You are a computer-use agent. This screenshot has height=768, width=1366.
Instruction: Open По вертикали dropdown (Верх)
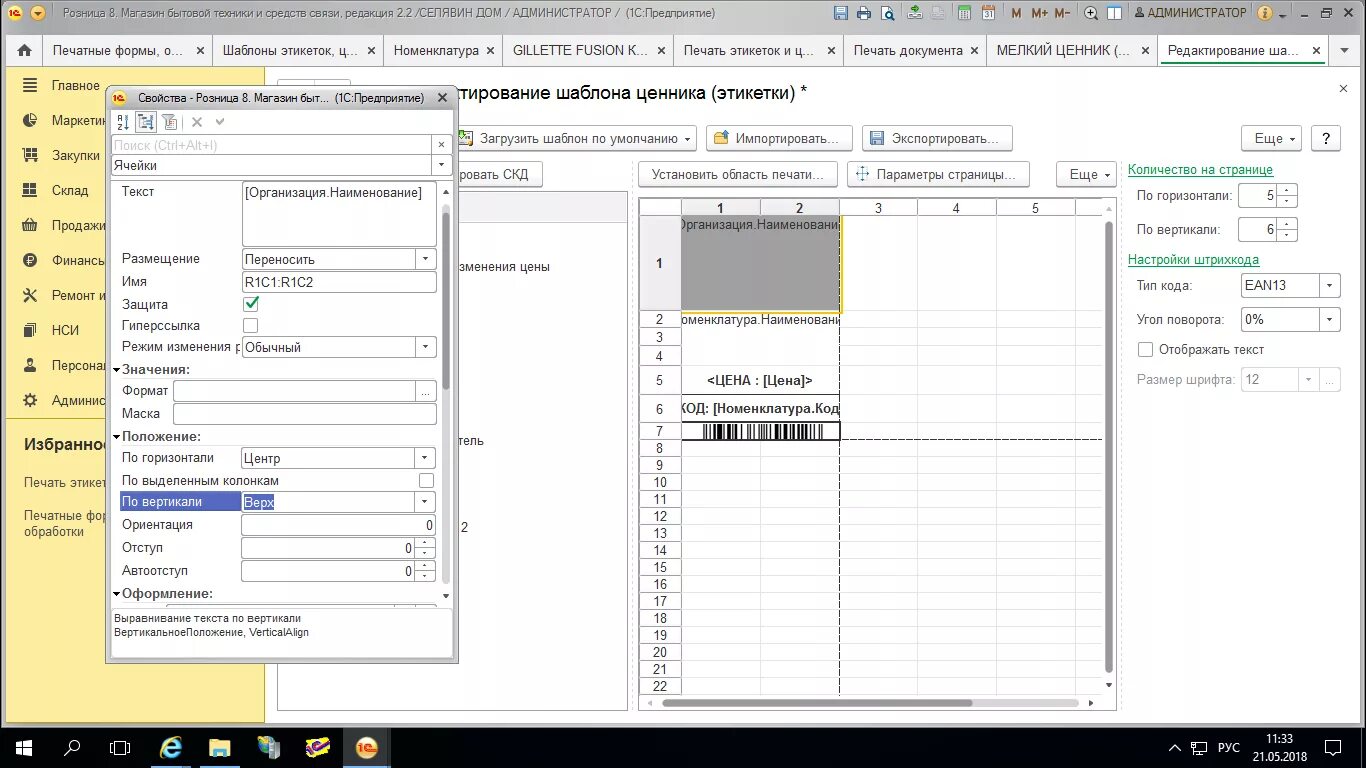426,502
